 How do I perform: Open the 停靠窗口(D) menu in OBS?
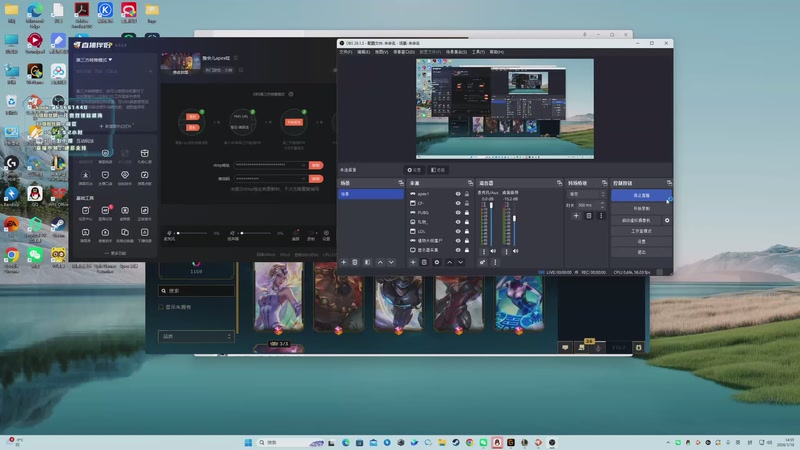pyautogui.click(x=404, y=52)
